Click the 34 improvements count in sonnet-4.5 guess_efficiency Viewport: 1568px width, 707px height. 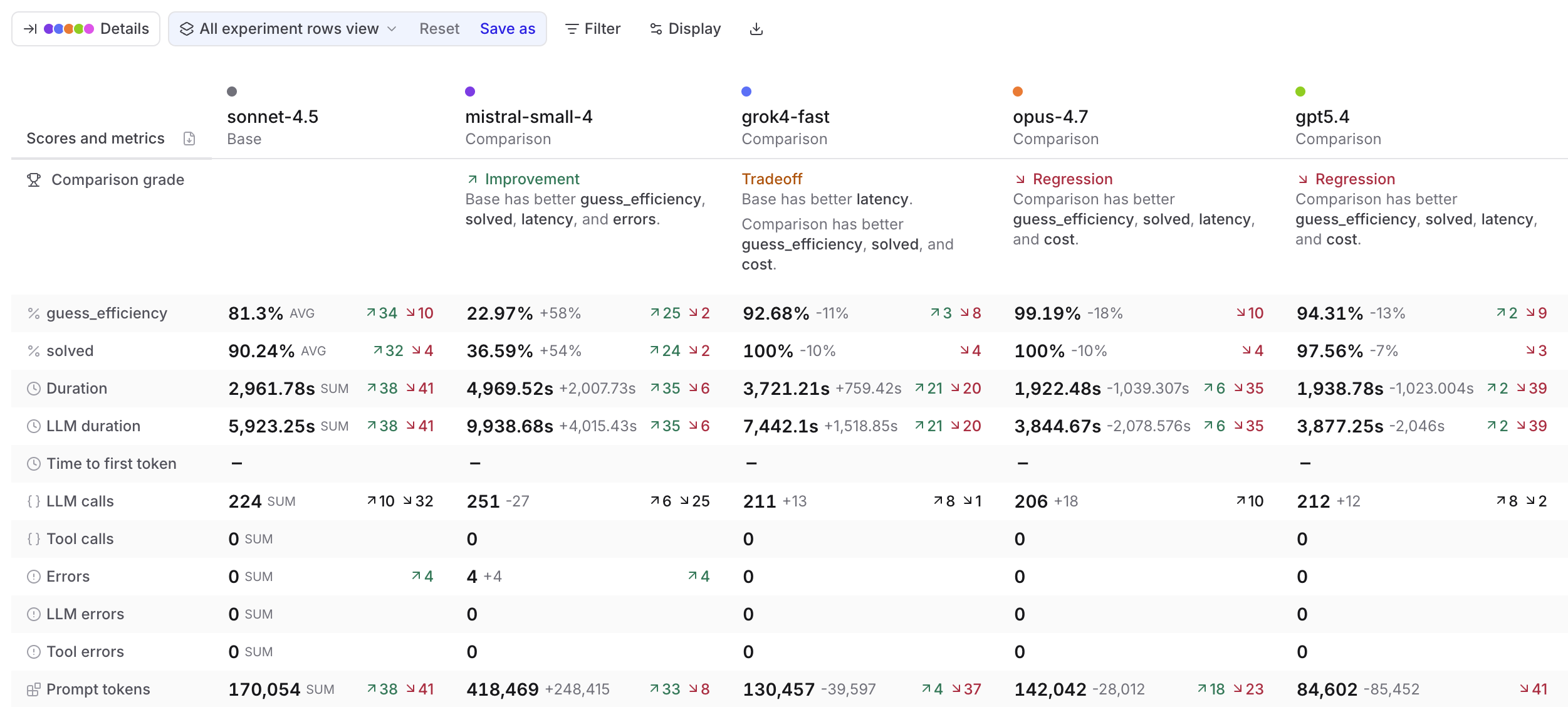(x=382, y=313)
